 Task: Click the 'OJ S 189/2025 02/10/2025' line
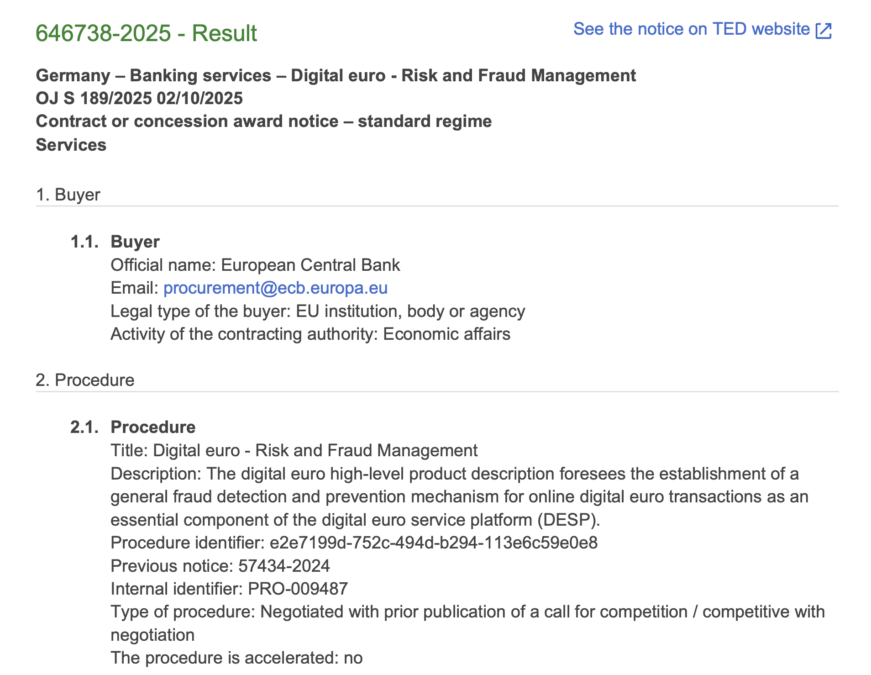pyautogui.click(x=139, y=99)
